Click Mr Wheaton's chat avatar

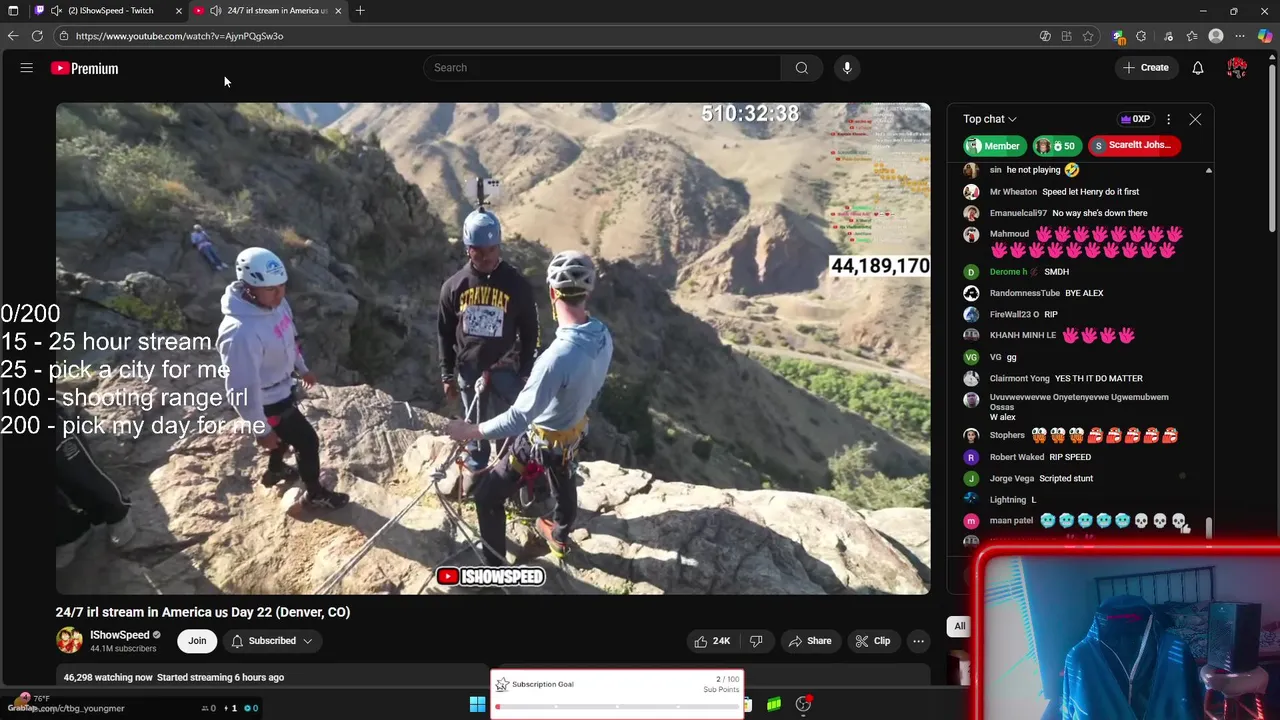point(971,192)
